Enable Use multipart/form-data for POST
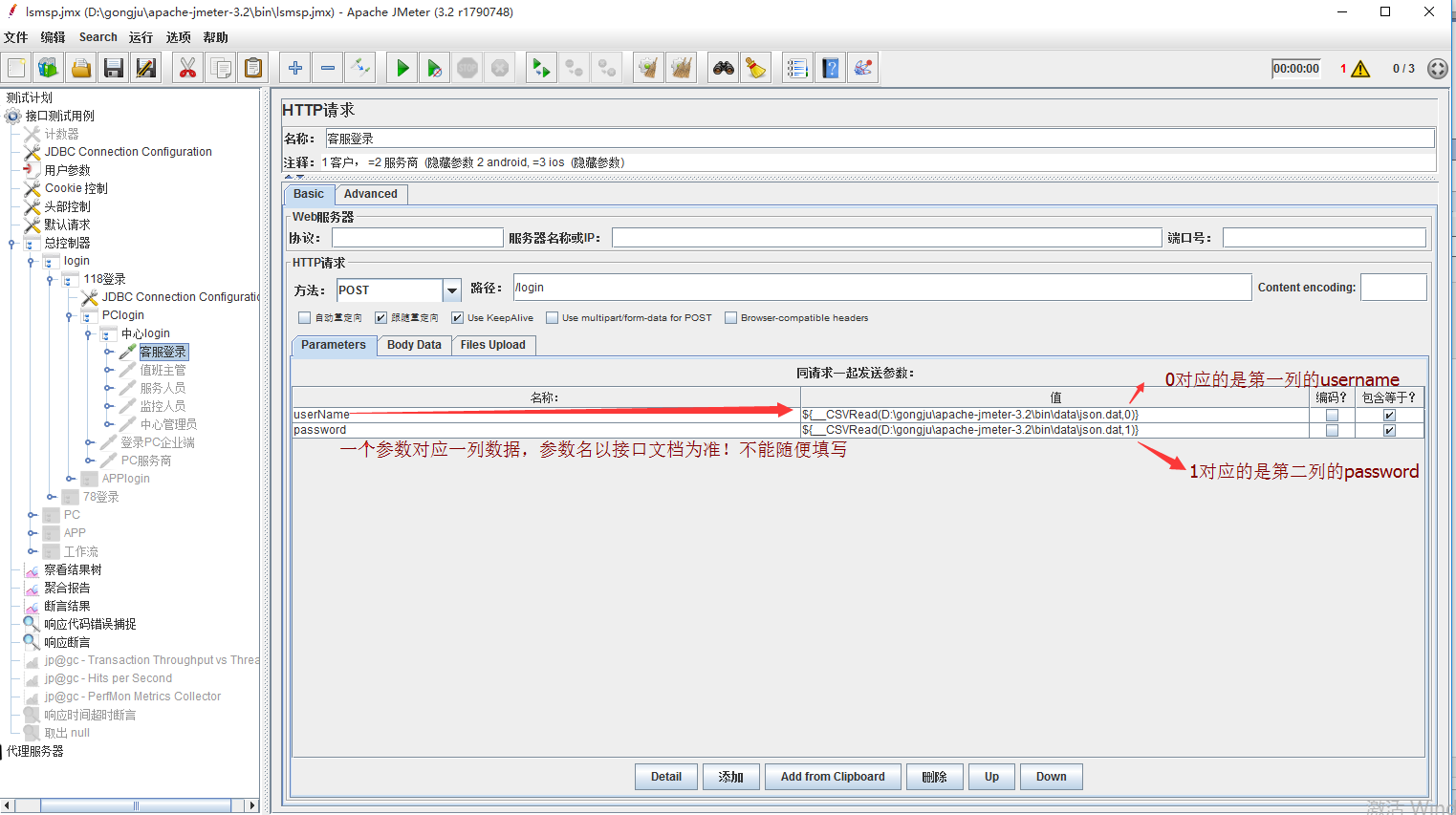 (x=552, y=318)
